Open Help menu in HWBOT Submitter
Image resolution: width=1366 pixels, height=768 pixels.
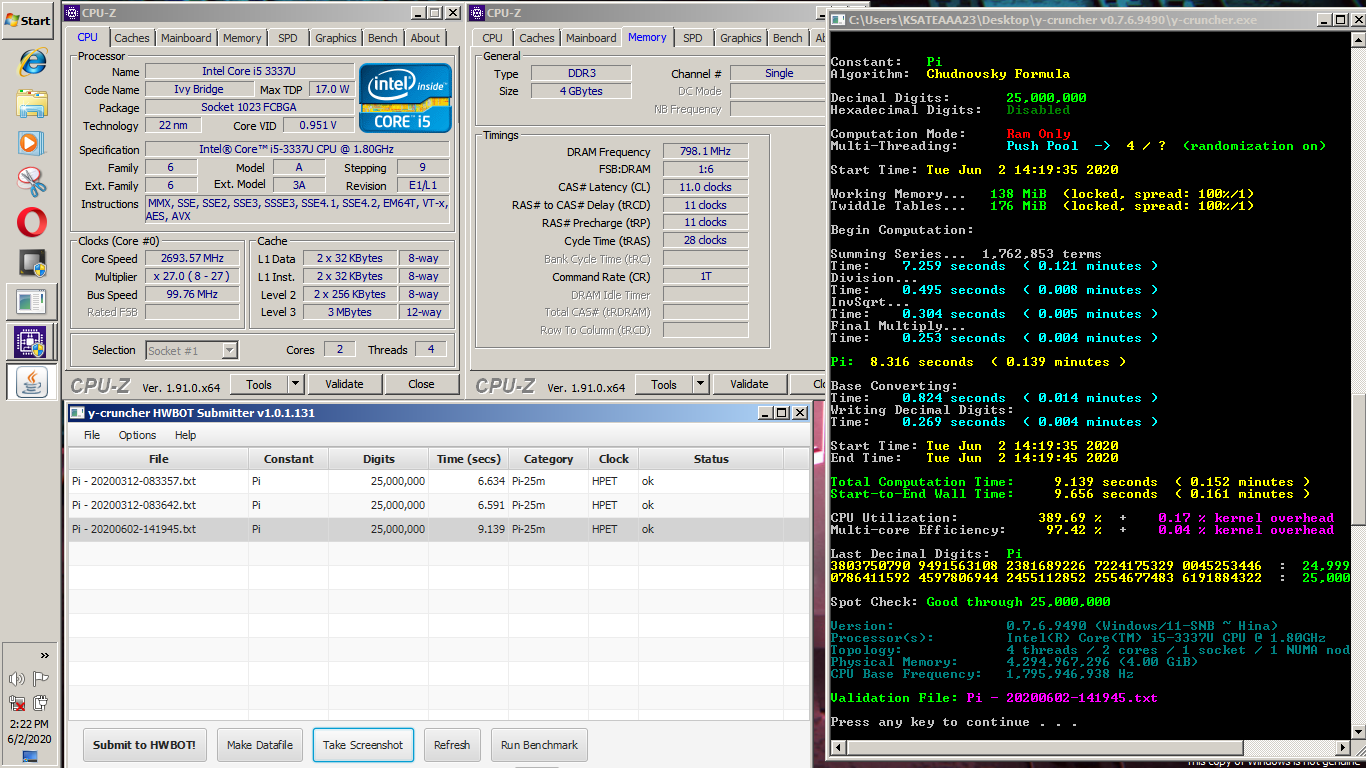(186, 435)
